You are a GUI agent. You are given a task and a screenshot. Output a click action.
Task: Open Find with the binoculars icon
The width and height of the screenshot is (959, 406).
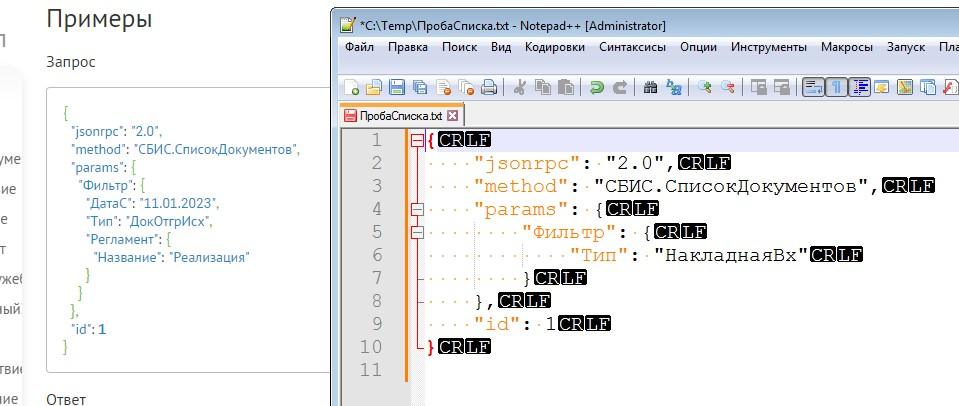click(x=650, y=87)
